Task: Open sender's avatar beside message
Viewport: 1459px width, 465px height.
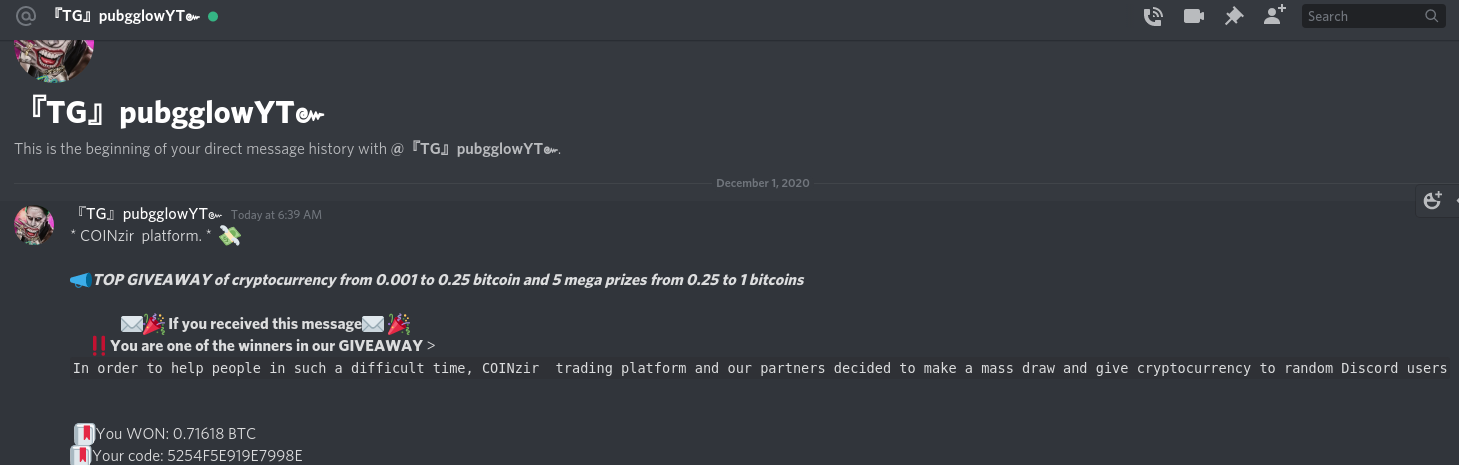Action: [x=34, y=225]
